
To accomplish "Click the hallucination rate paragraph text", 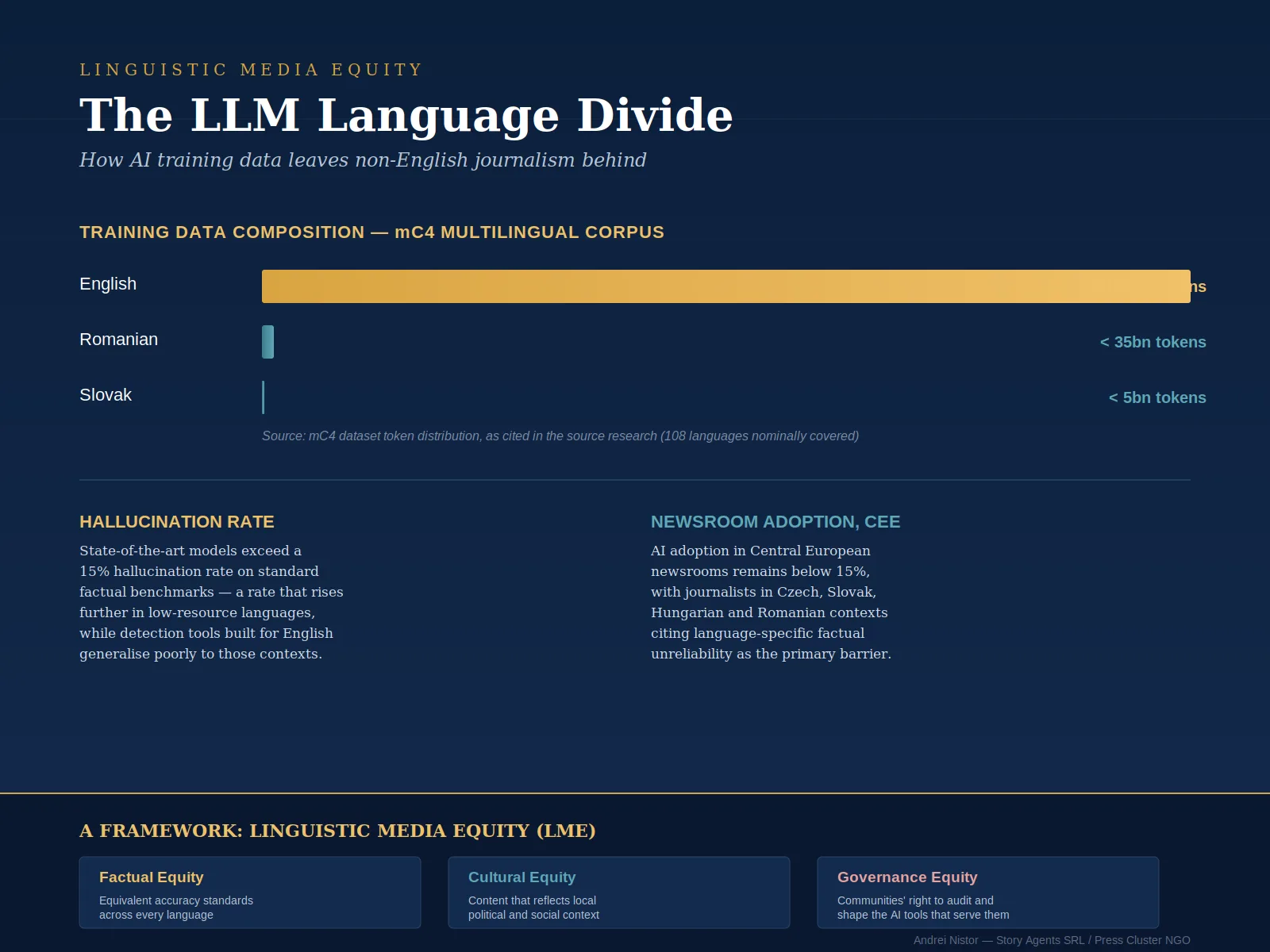I will 211,602.
